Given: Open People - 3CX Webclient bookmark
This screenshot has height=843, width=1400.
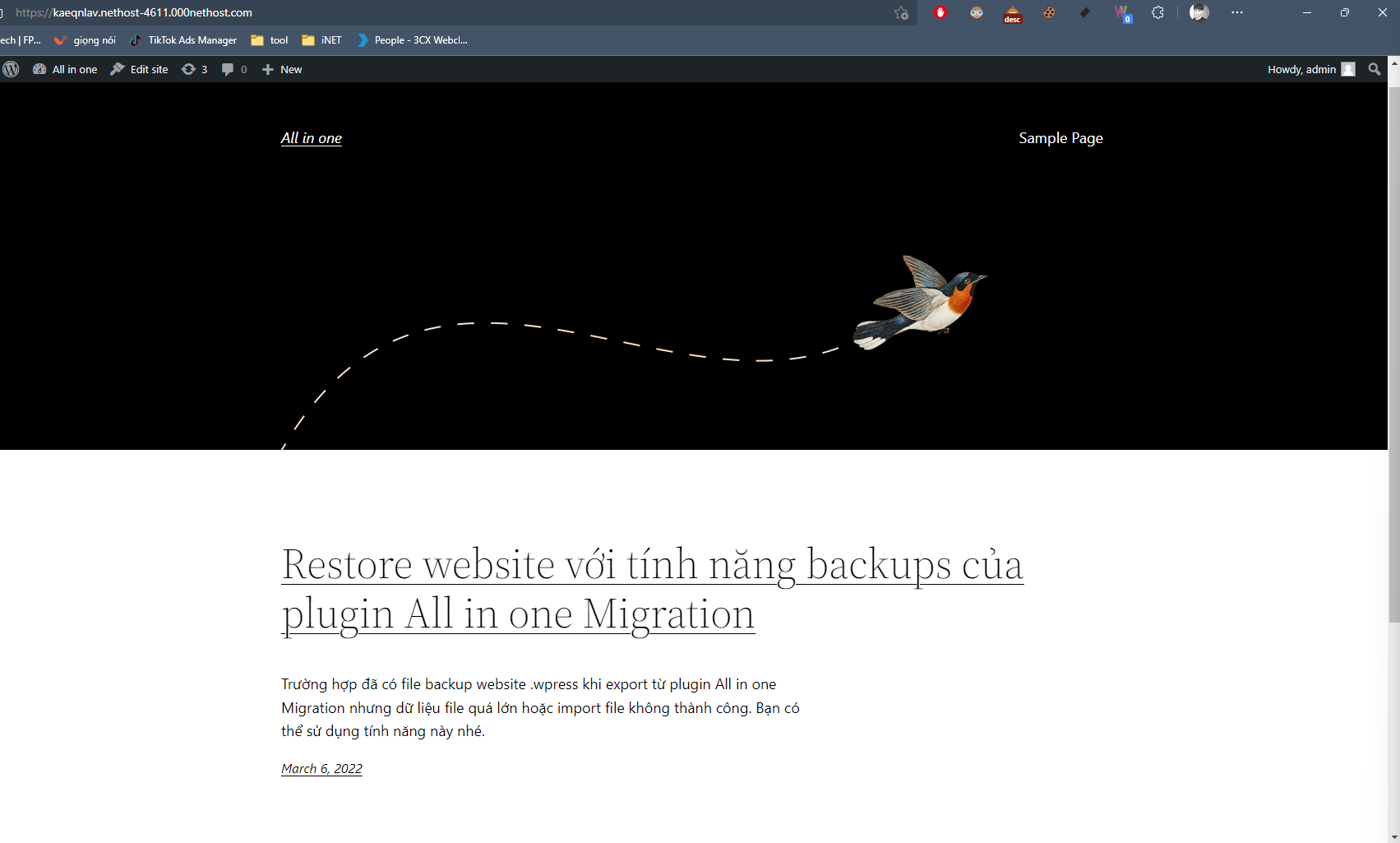Looking at the screenshot, I should coord(413,39).
